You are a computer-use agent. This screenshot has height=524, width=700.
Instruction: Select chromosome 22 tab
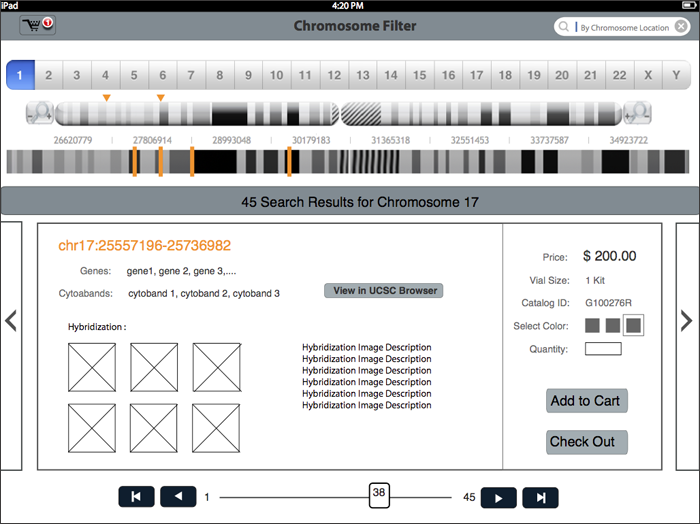click(619, 75)
